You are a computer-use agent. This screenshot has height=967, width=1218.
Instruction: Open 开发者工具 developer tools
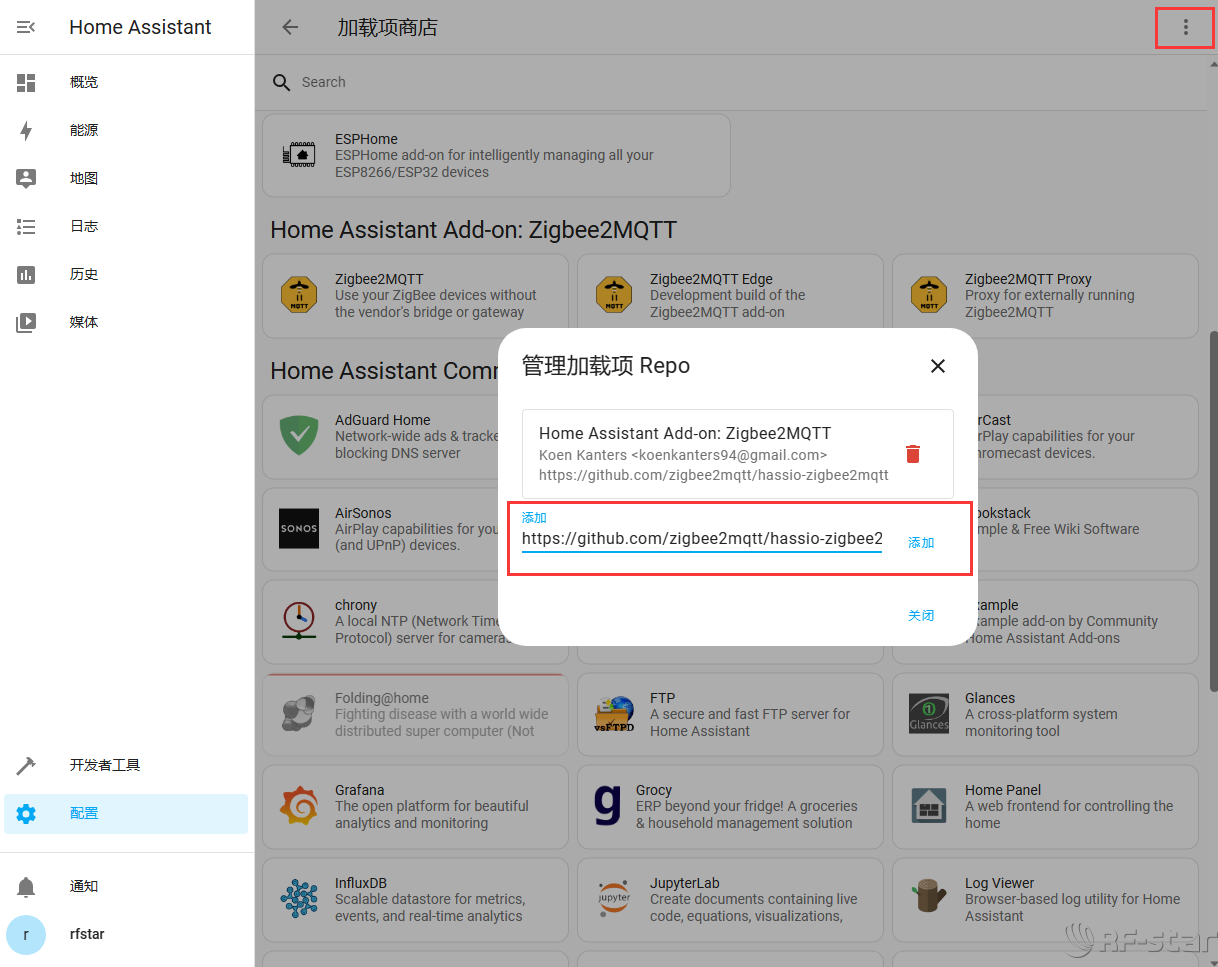(x=104, y=765)
